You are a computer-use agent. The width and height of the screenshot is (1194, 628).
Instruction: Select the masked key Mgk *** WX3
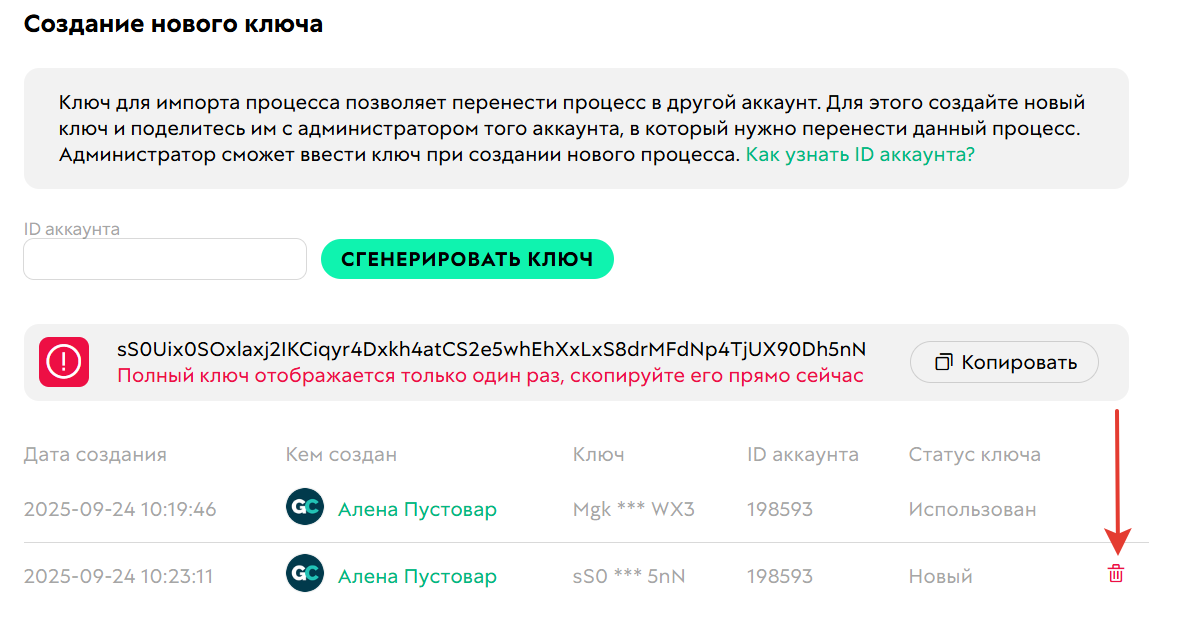pos(633,509)
